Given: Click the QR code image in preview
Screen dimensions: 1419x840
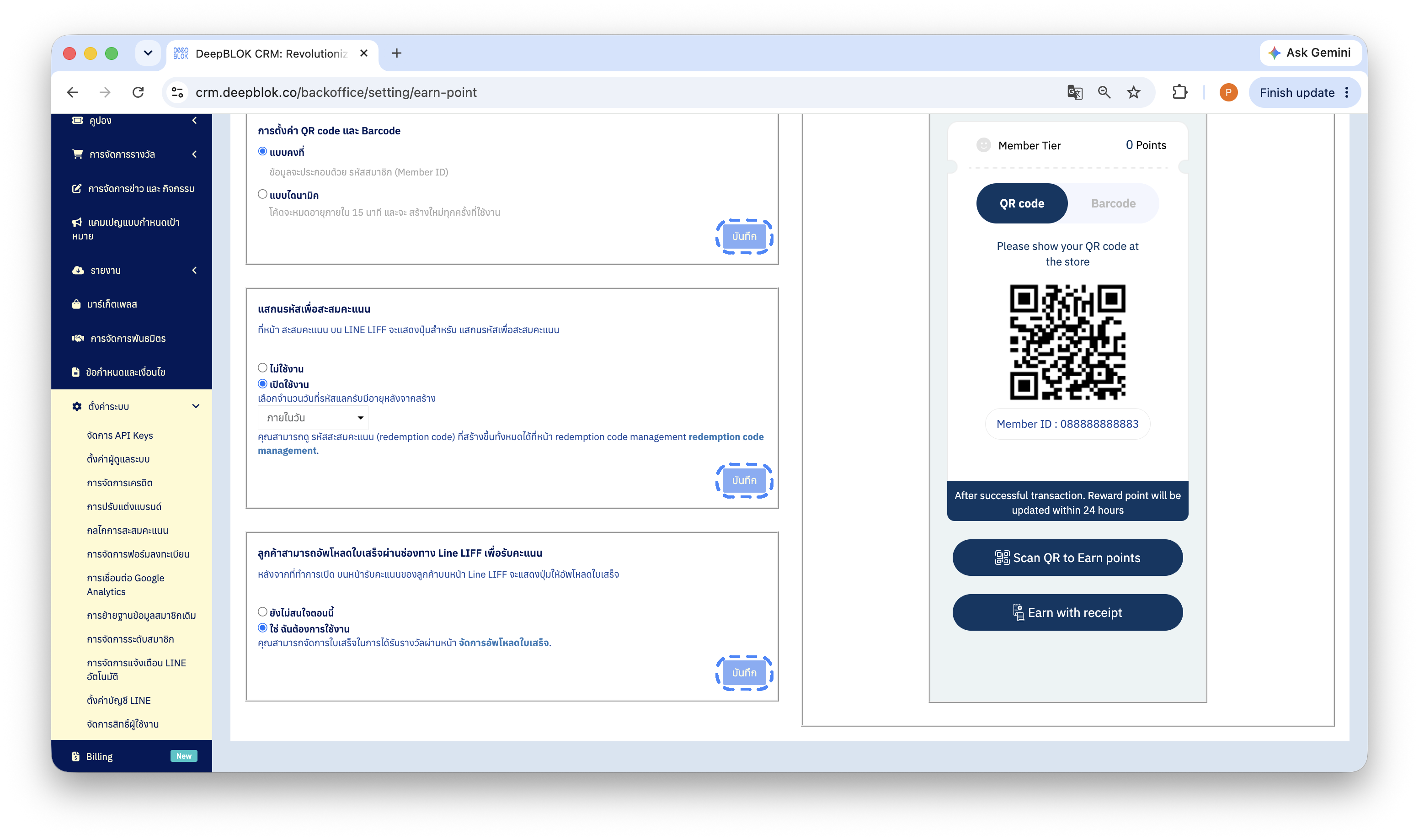Looking at the screenshot, I should pos(1067,342).
